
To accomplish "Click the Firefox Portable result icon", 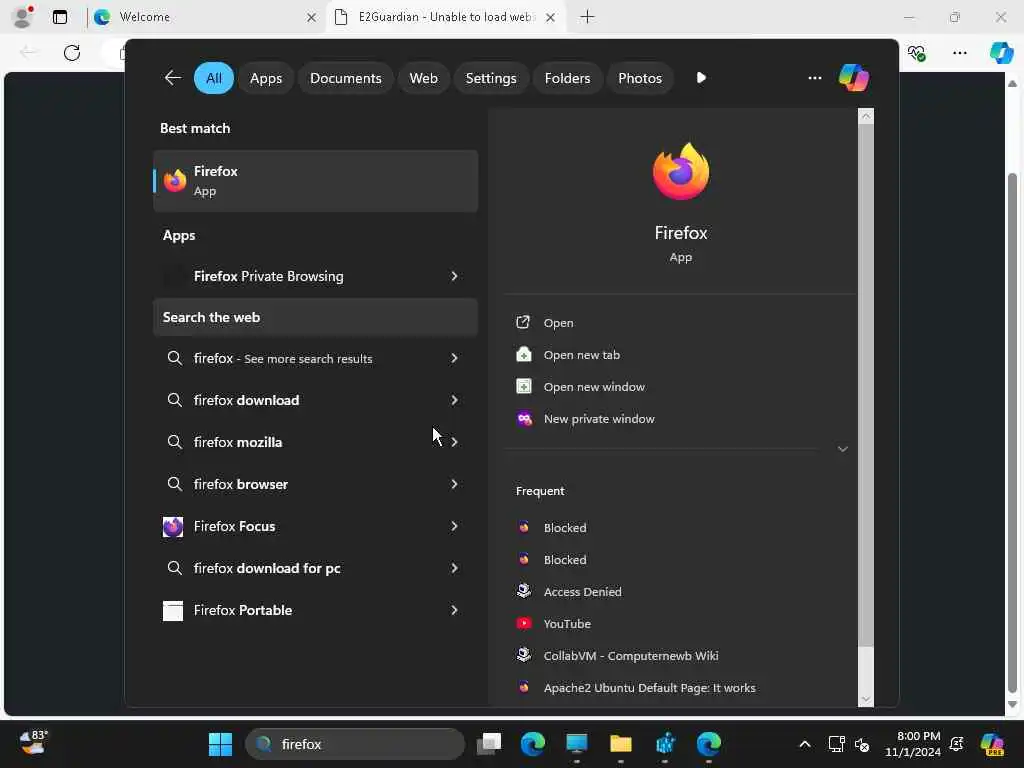I will 173,611.
